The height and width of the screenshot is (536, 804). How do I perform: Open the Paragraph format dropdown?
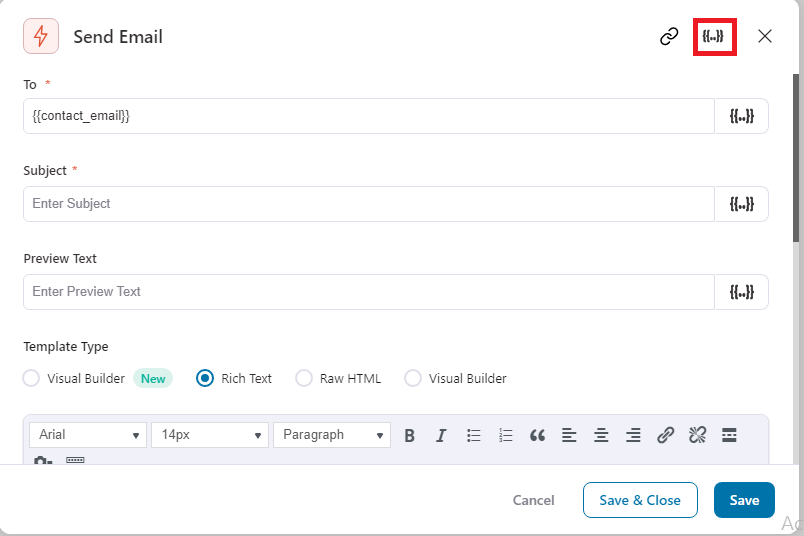pyautogui.click(x=332, y=435)
